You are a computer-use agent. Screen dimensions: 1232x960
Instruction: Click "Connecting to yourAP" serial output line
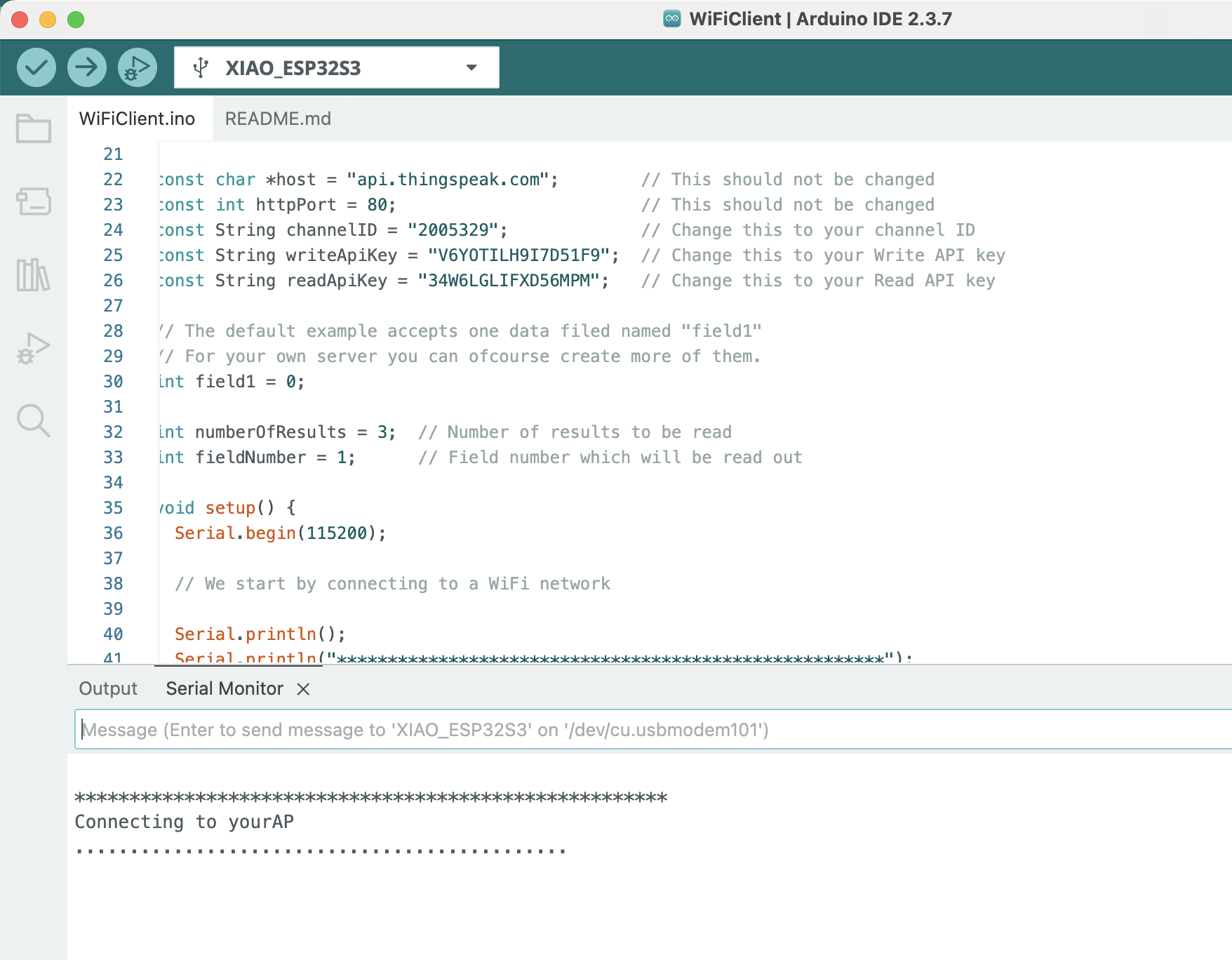[x=185, y=822]
